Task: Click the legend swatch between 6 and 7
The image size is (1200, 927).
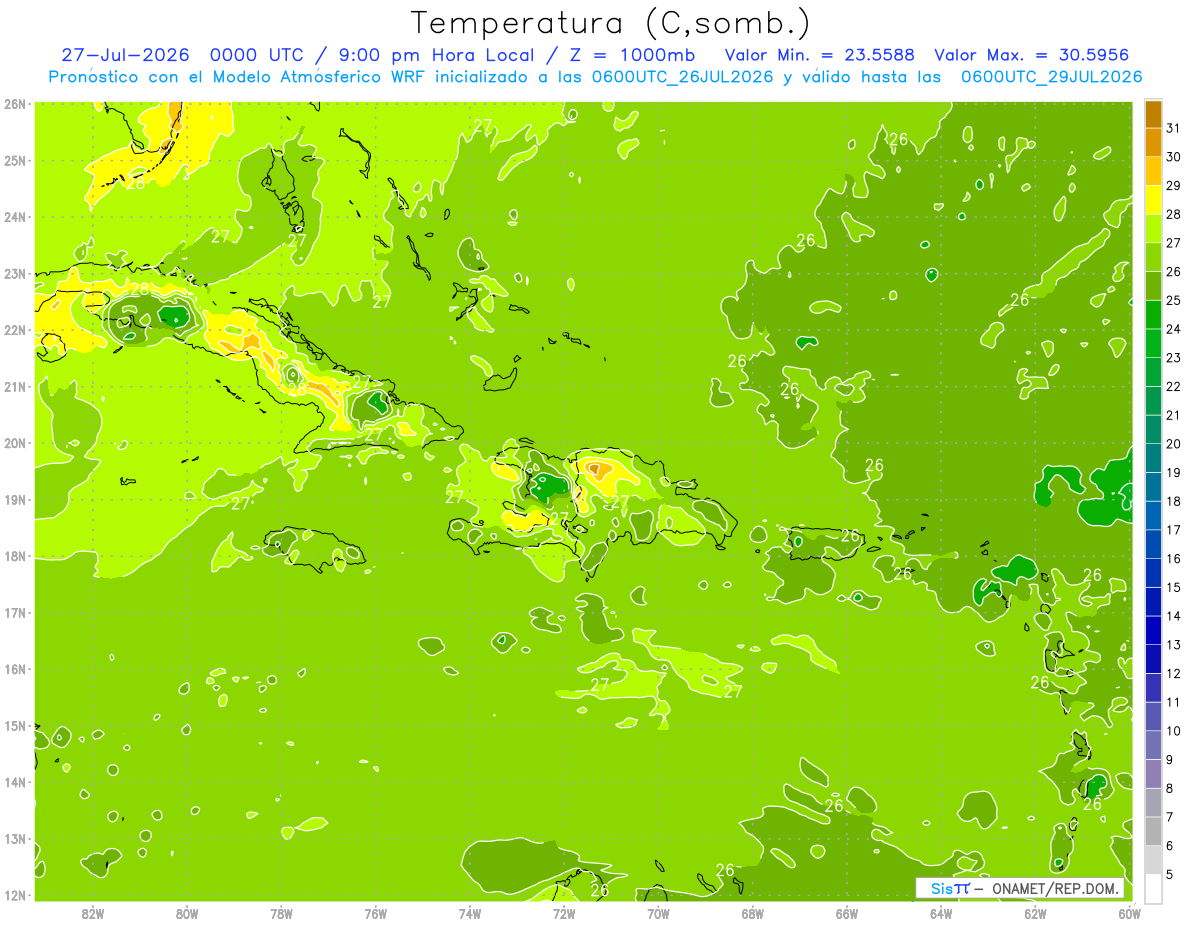Action: pyautogui.click(x=1153, y=831)
